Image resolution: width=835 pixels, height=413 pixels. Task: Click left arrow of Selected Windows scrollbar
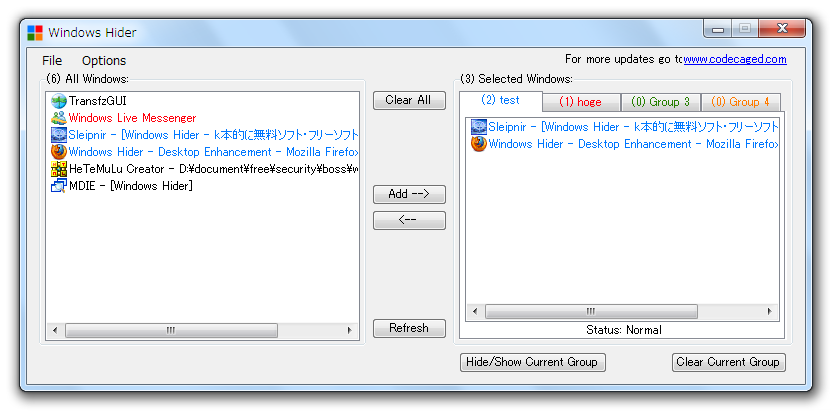[475, 311]
